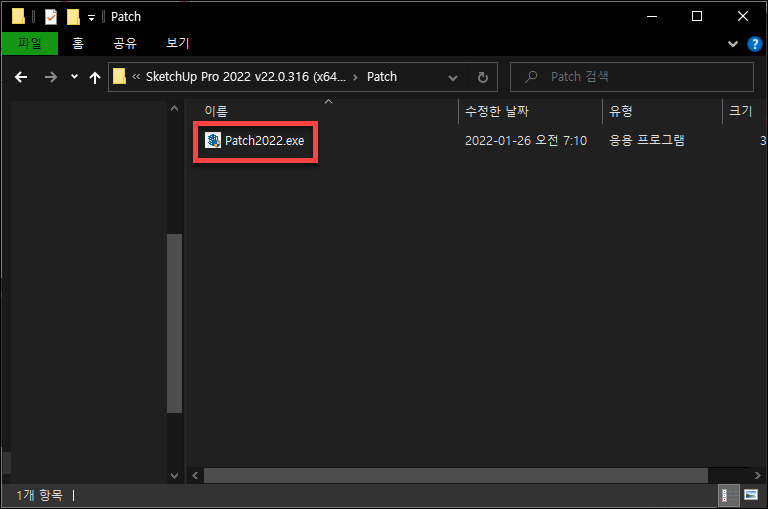The width and height of the screenshot is (768, 509).
Task: Expand the ribbon with the chevron
Action: [733, 44]
